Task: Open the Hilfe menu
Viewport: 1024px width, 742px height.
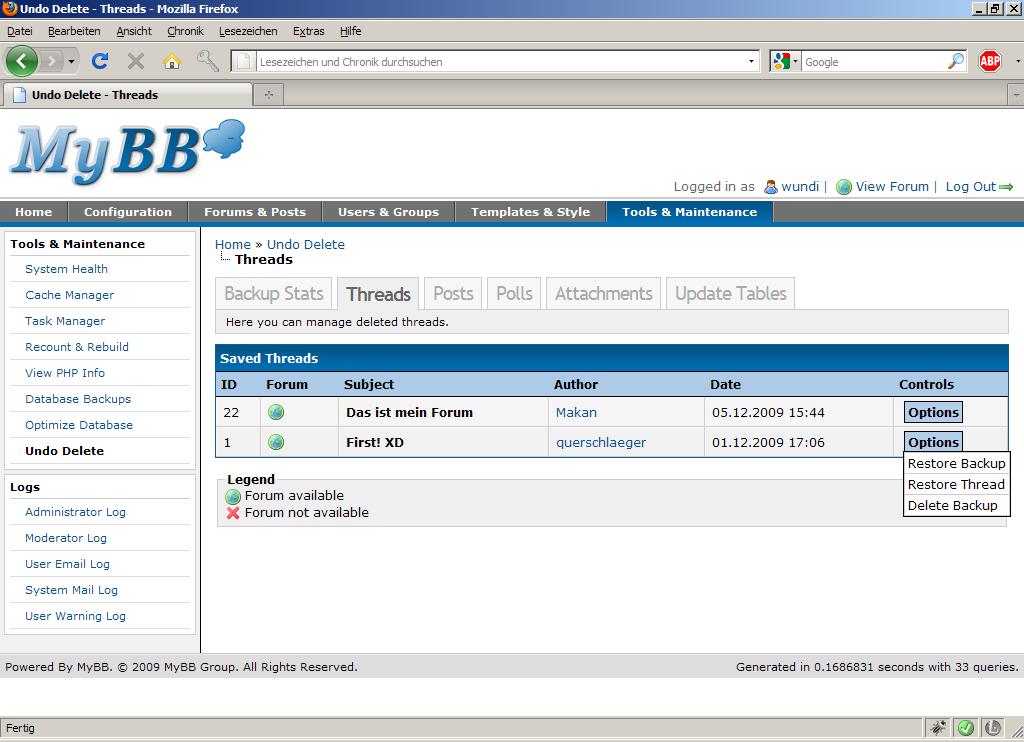Action: 350,31
